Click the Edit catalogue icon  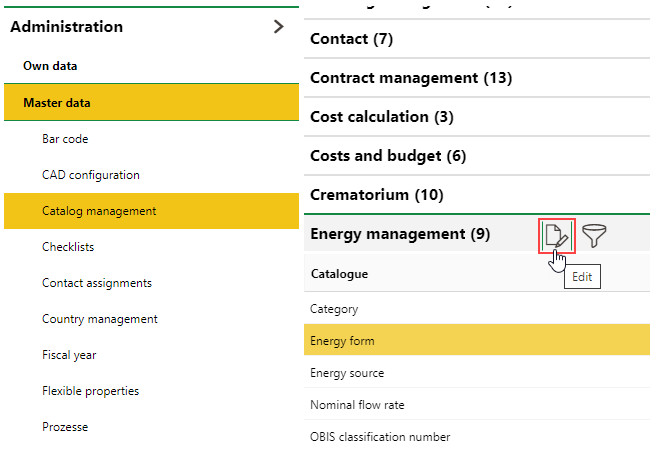point(556,235)
